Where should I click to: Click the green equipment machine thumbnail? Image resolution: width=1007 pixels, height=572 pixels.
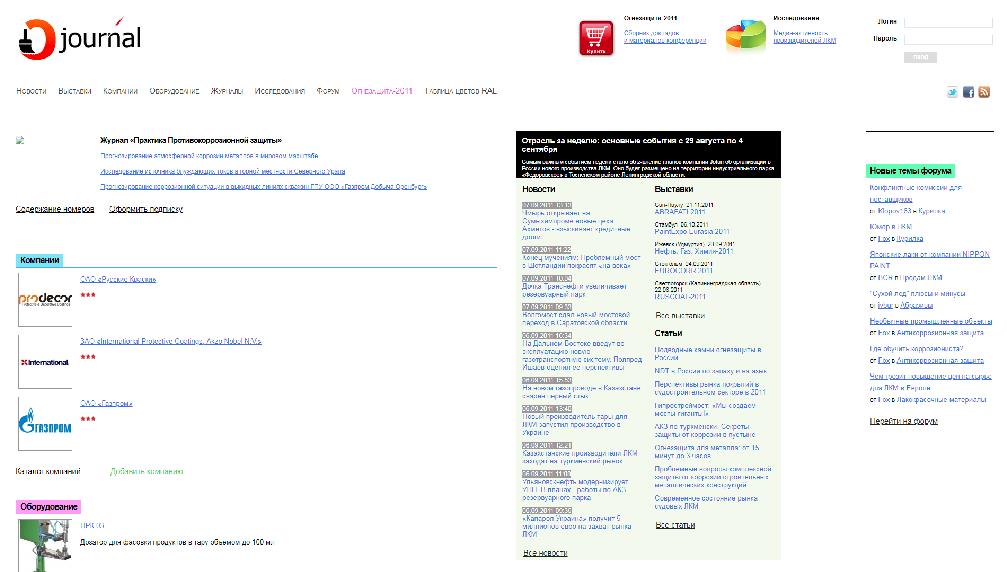45,546
